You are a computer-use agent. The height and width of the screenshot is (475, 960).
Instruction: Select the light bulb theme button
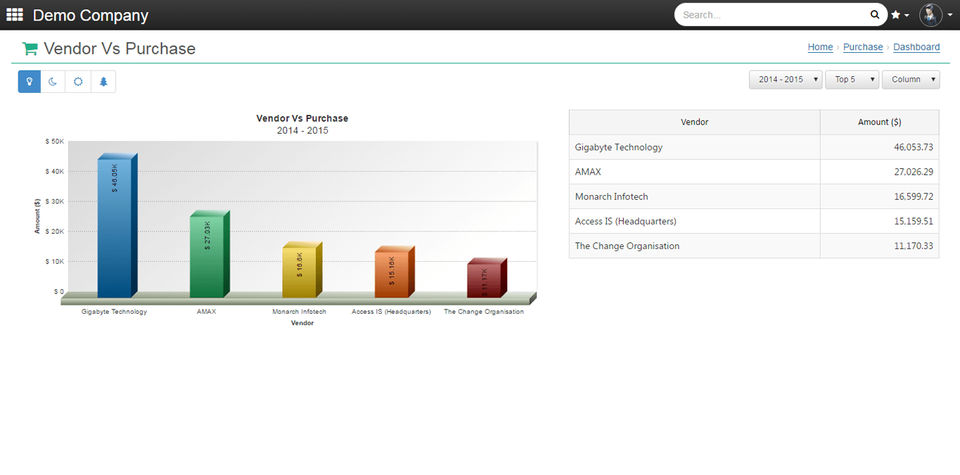tap(29, 81)
